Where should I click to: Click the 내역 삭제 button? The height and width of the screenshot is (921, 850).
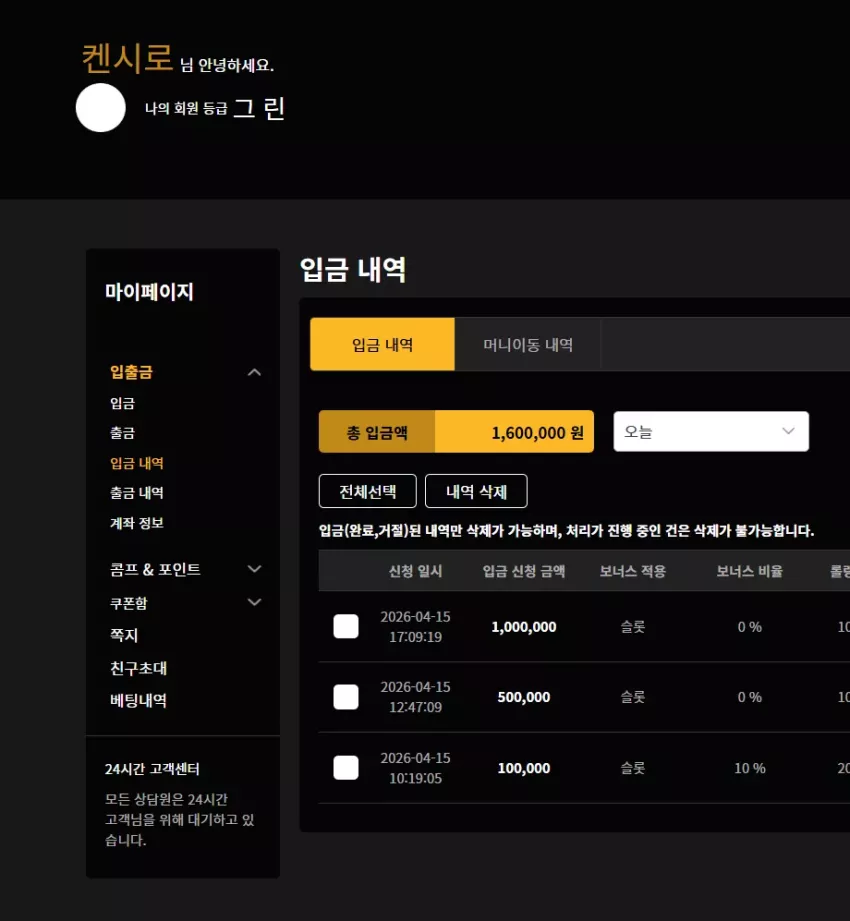(476, 491)
